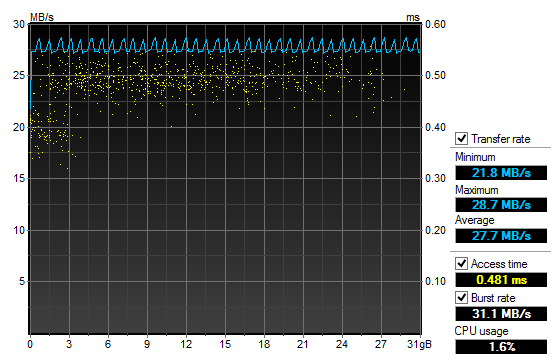Image resolution: width=553 pixels, height=364 pixels.
Task: Toggle the Access time checkbox
Action: [461, 263]
